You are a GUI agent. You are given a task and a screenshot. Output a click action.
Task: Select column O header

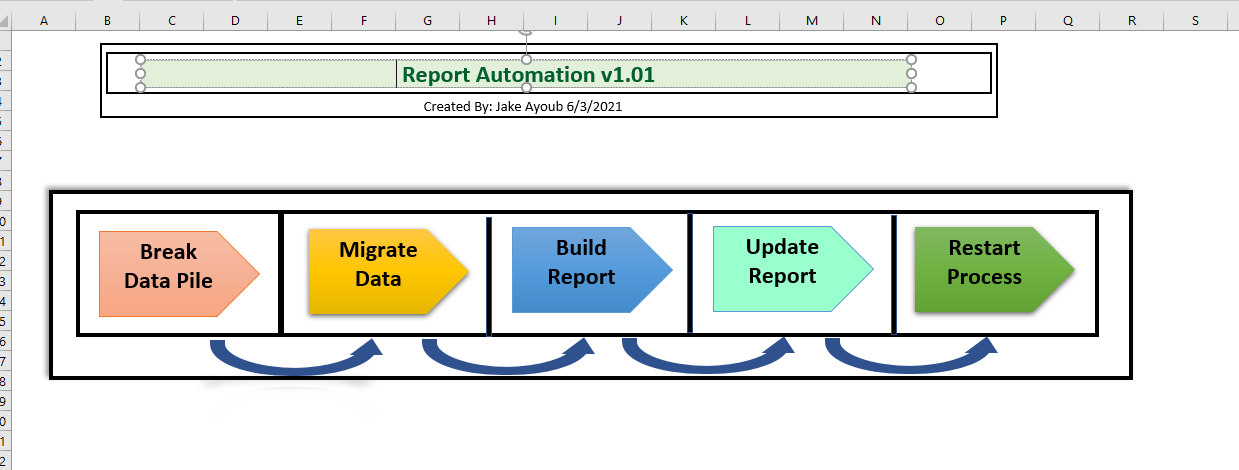tap(940, 20)
